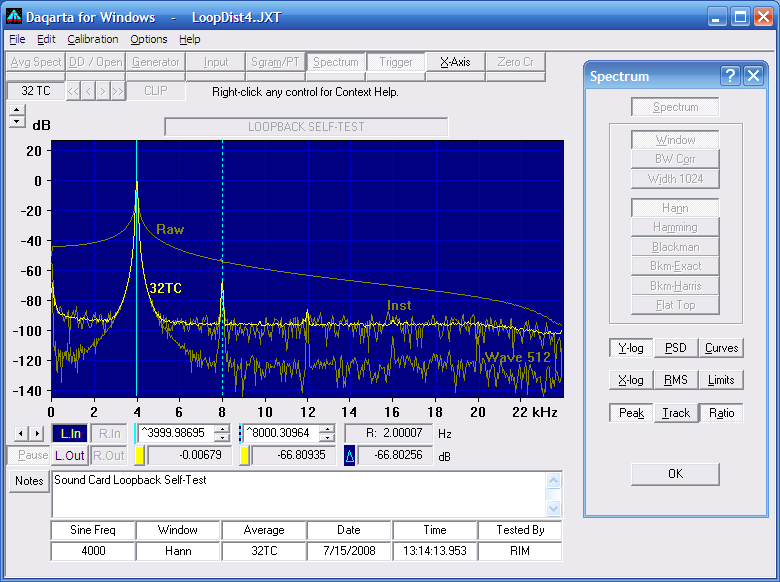This screenshot has width=780, height=582.
Task: Click the Spectrum toolbar button
Action: coord(336,62)
